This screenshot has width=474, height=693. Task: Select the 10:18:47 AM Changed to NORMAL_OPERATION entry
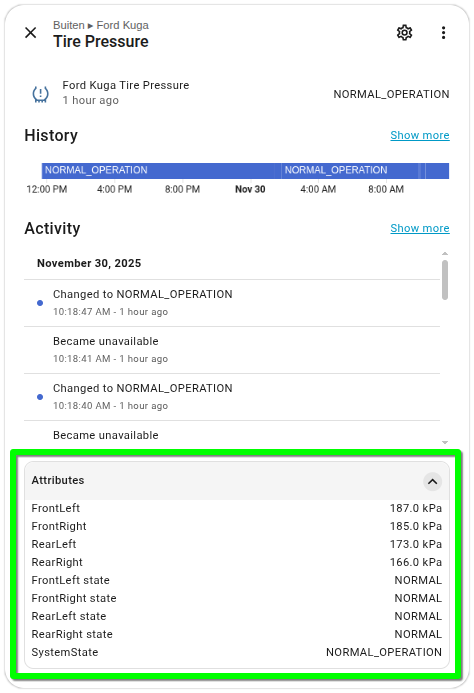click(x=232, y=303)
